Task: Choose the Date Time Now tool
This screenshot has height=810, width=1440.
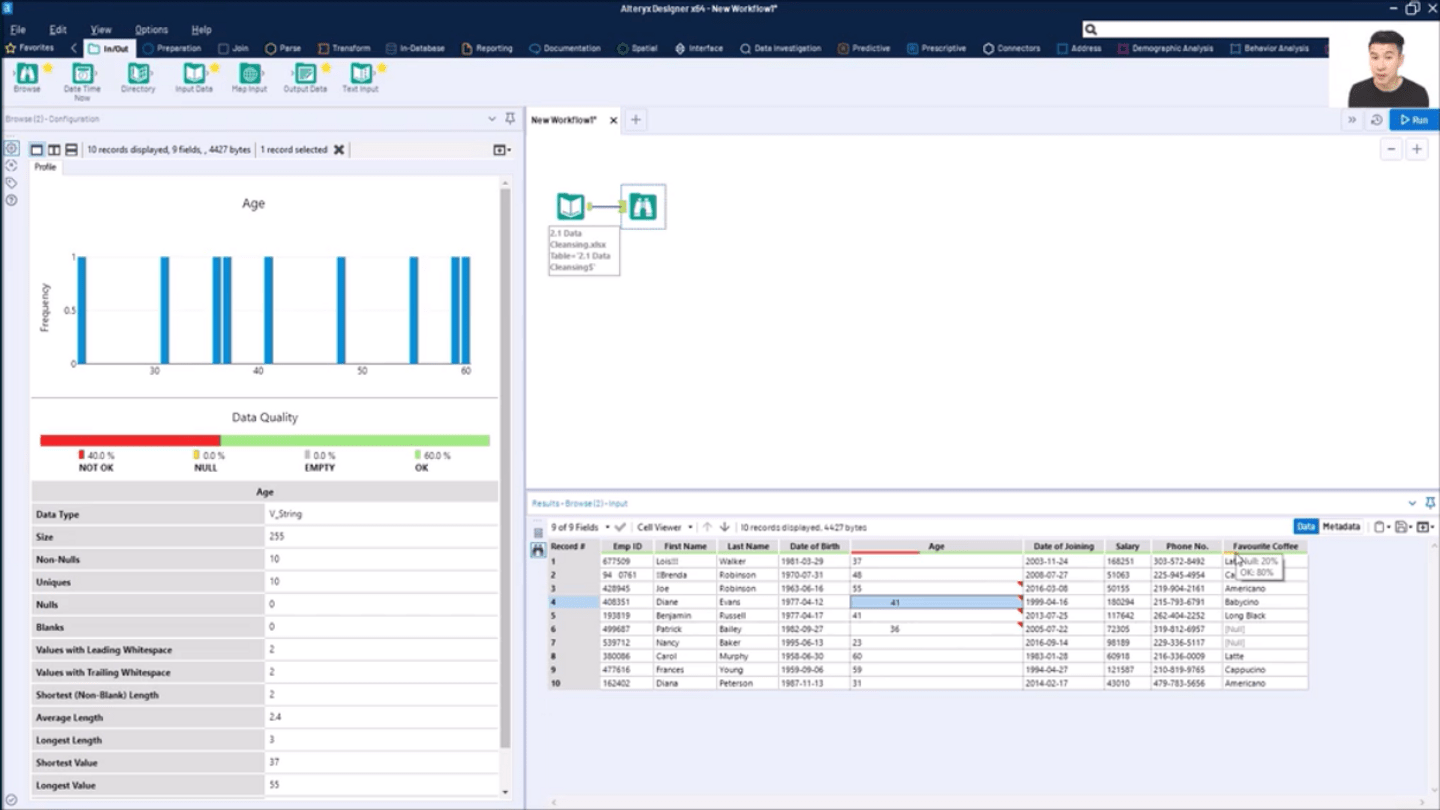Action: point(82,75)
